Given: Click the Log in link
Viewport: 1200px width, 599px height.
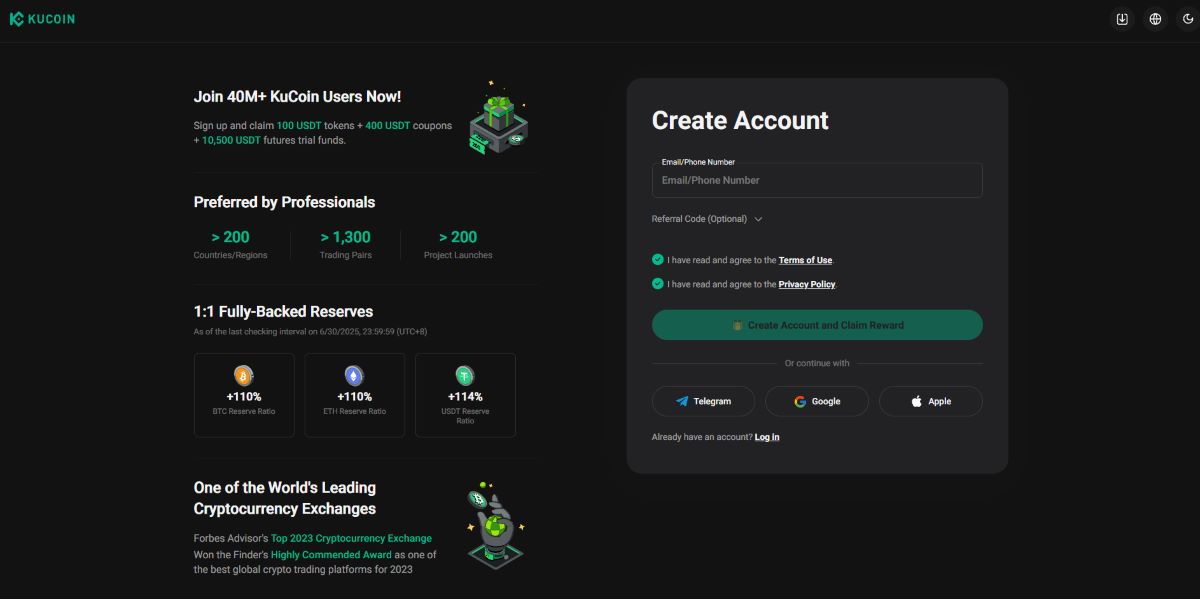Looking at the screenshot, I should pyautogui.click(x=767, y=437).
